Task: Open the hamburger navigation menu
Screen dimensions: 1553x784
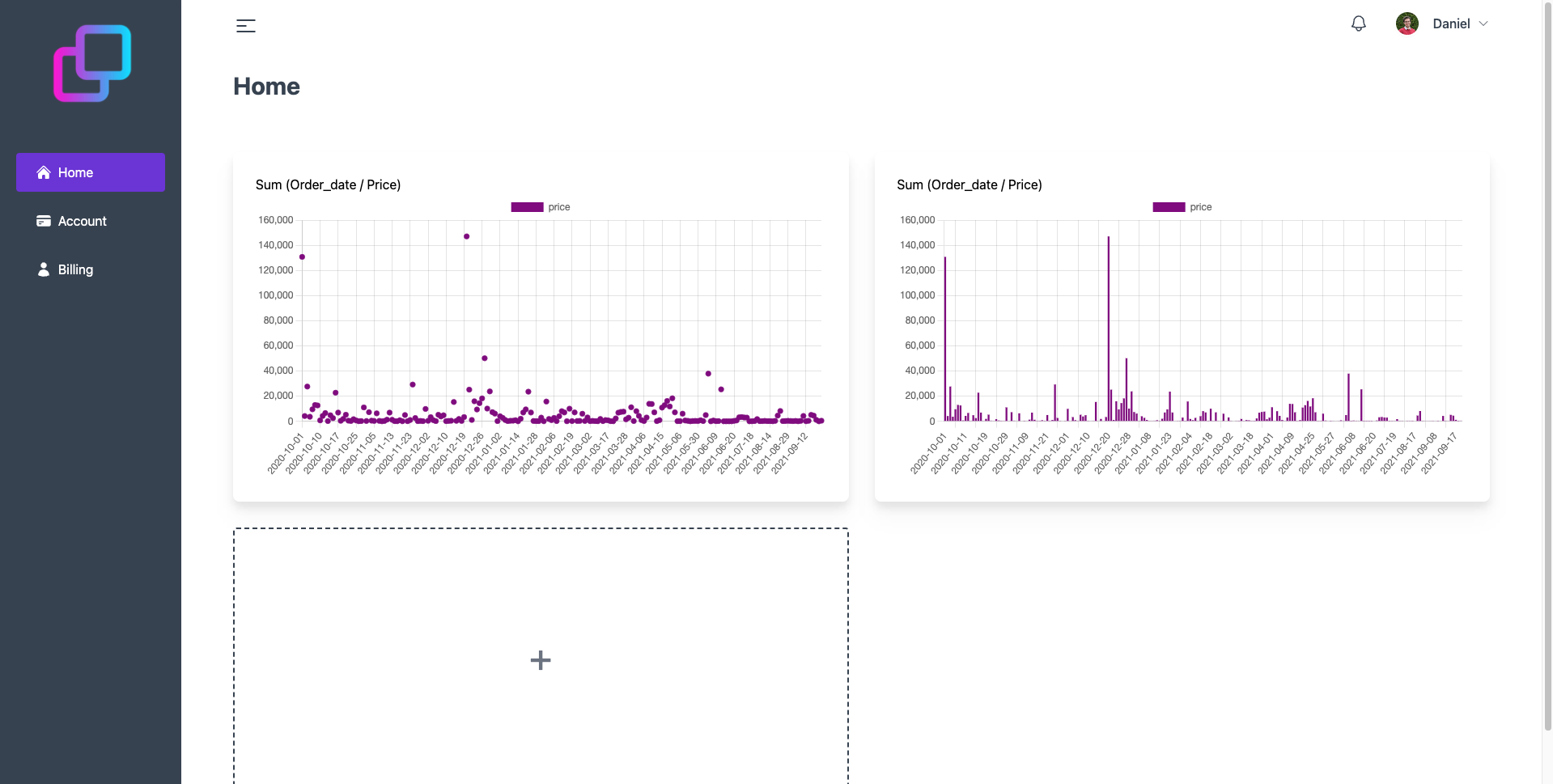Action: click(x=245, y=25)
